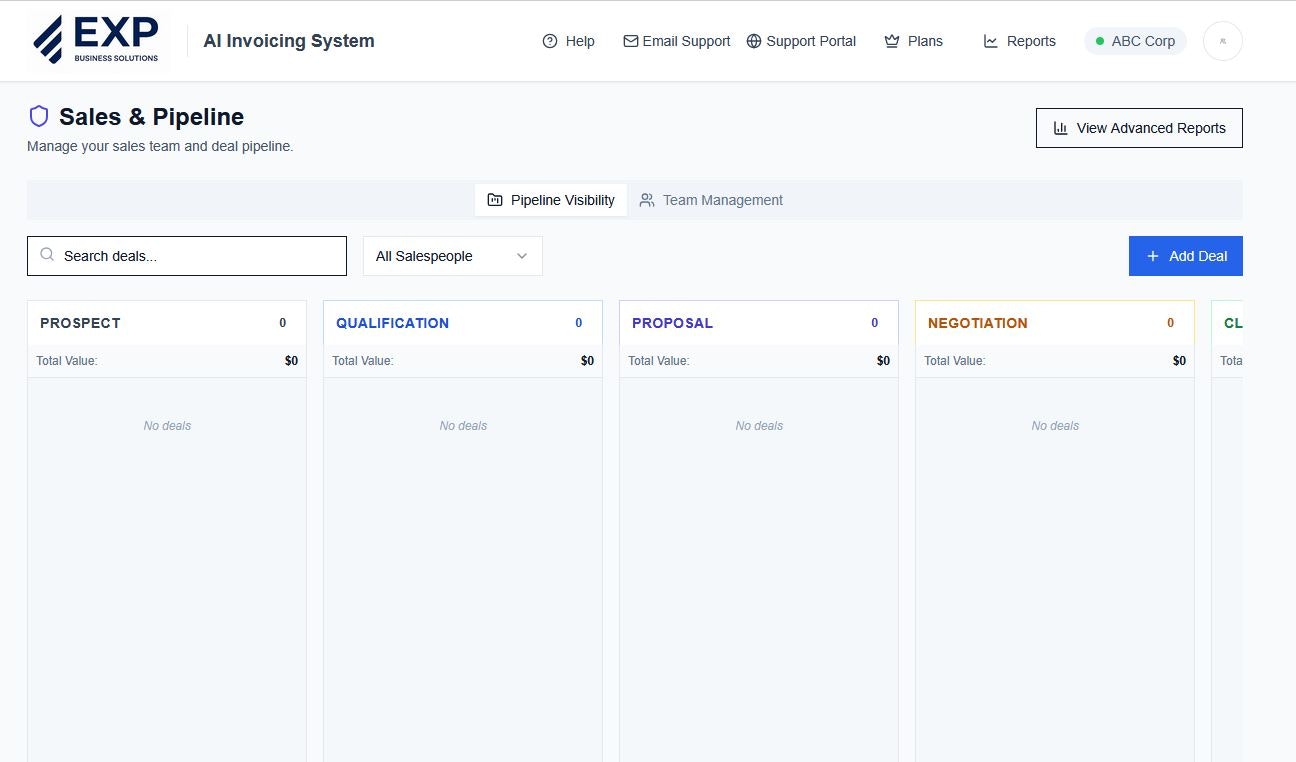Toggle Team Management view mode

click(712, 199)
